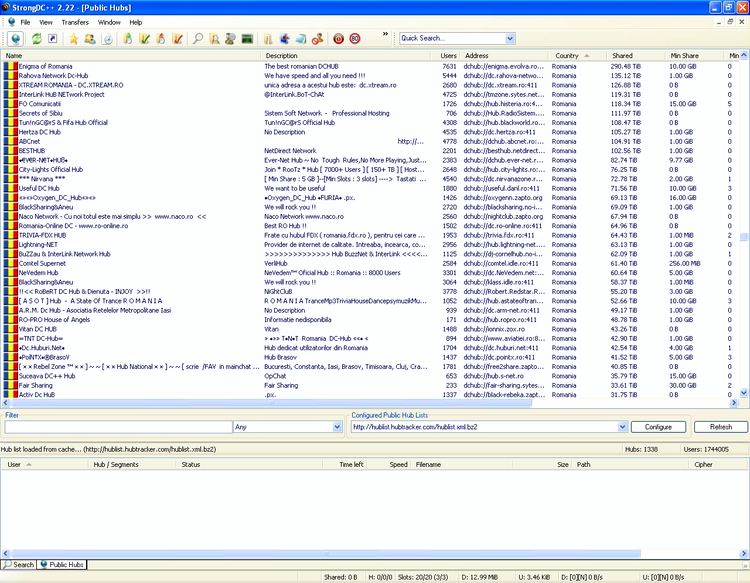Click the hub list horizontal scrollbar thumb

271,403
